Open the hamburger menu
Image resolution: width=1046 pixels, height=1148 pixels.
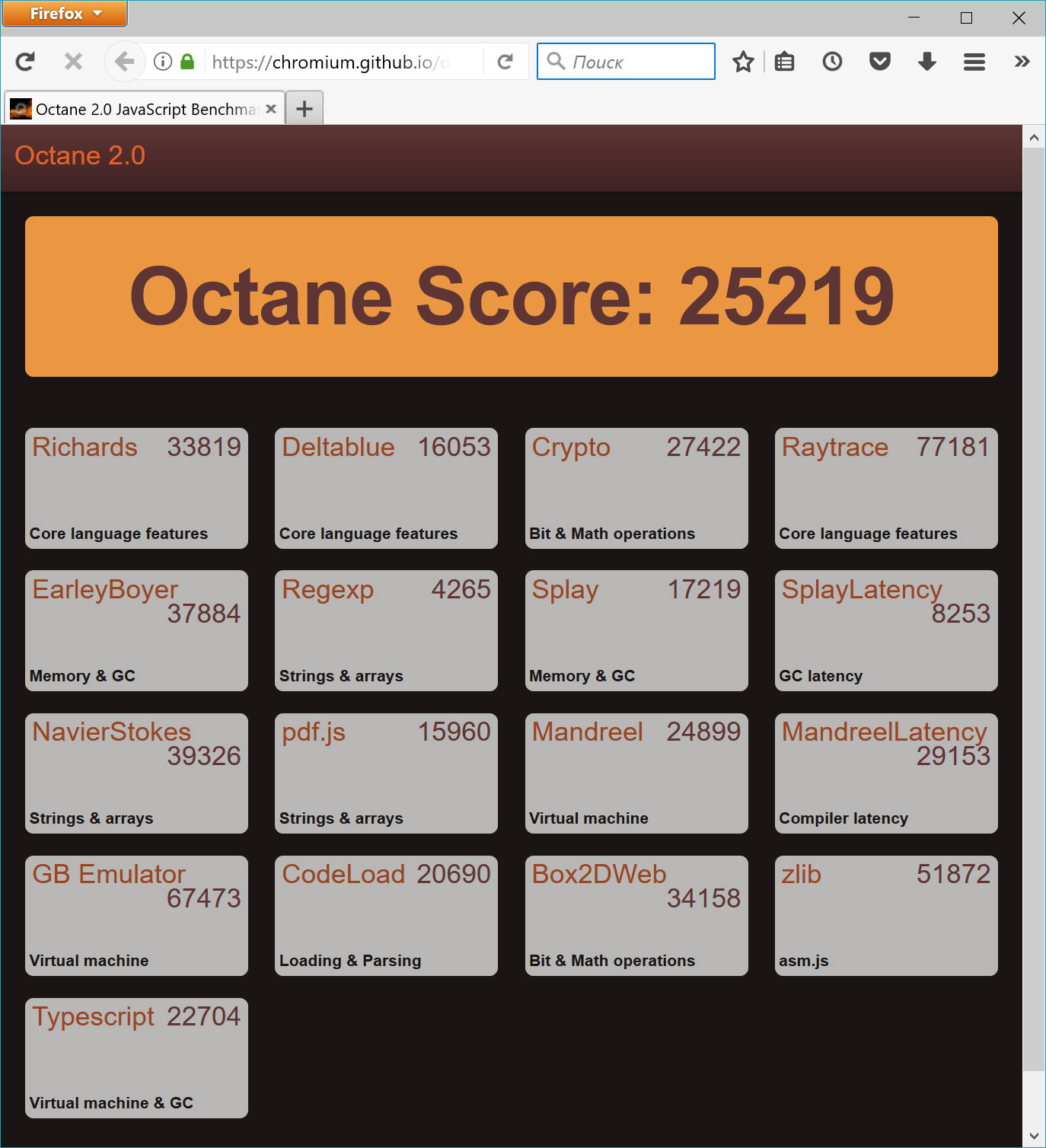point(974,62)
